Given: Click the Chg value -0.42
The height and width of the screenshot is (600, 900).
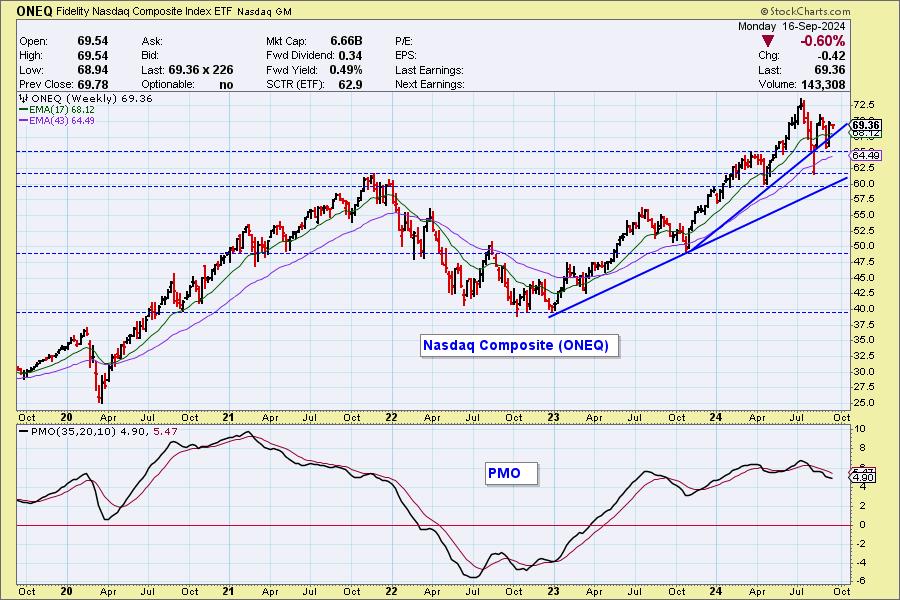Looking at the screenshot, I should point(830,56).
